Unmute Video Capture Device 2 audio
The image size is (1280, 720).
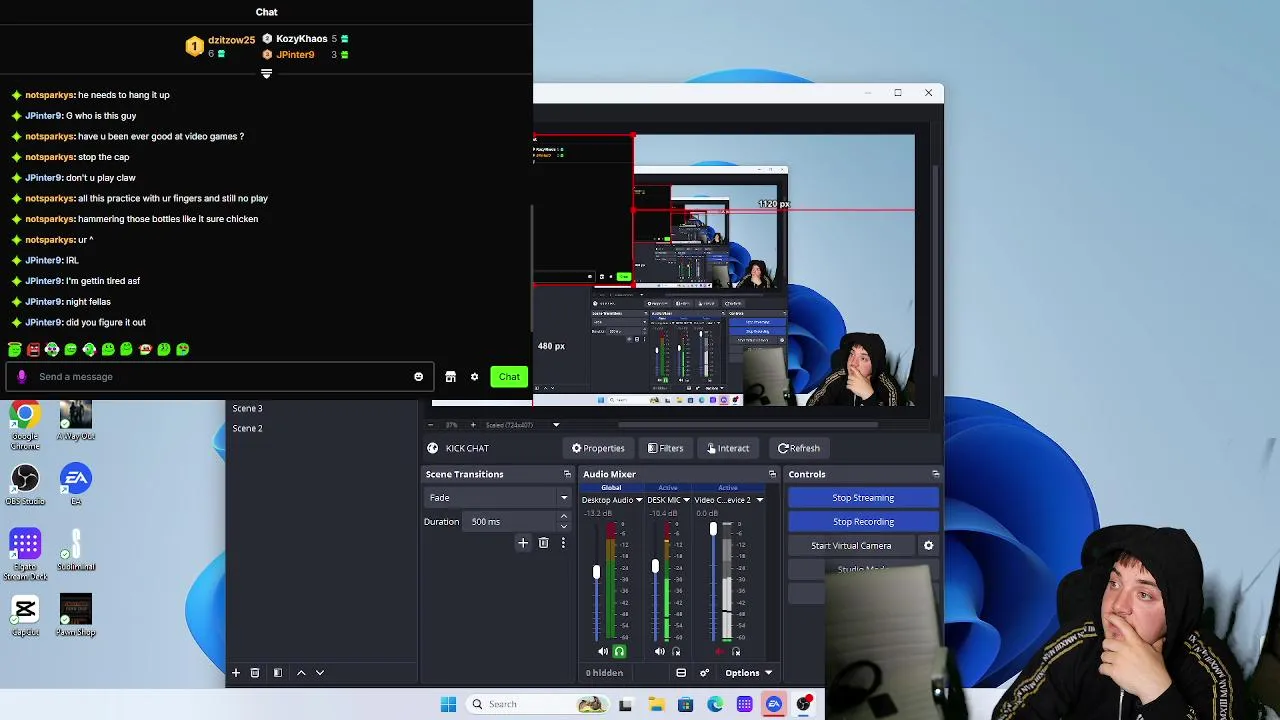point(719,652)
